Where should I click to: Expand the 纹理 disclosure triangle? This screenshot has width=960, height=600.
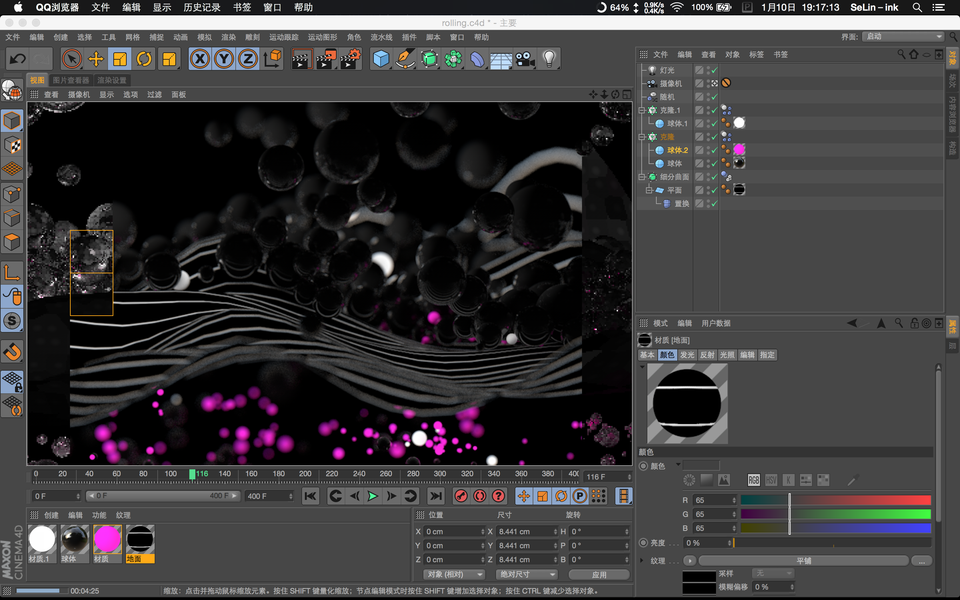tap(642, 560)
